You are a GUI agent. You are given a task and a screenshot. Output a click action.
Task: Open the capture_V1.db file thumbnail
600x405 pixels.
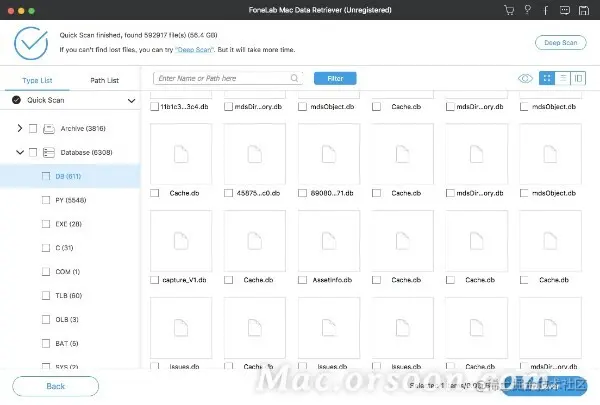(181, 241)
